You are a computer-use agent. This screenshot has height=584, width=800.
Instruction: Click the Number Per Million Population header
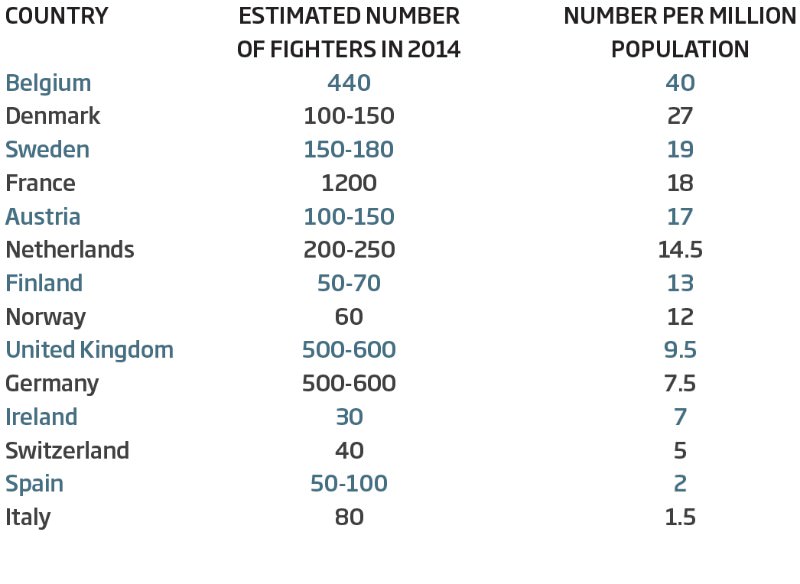[680, 33]
